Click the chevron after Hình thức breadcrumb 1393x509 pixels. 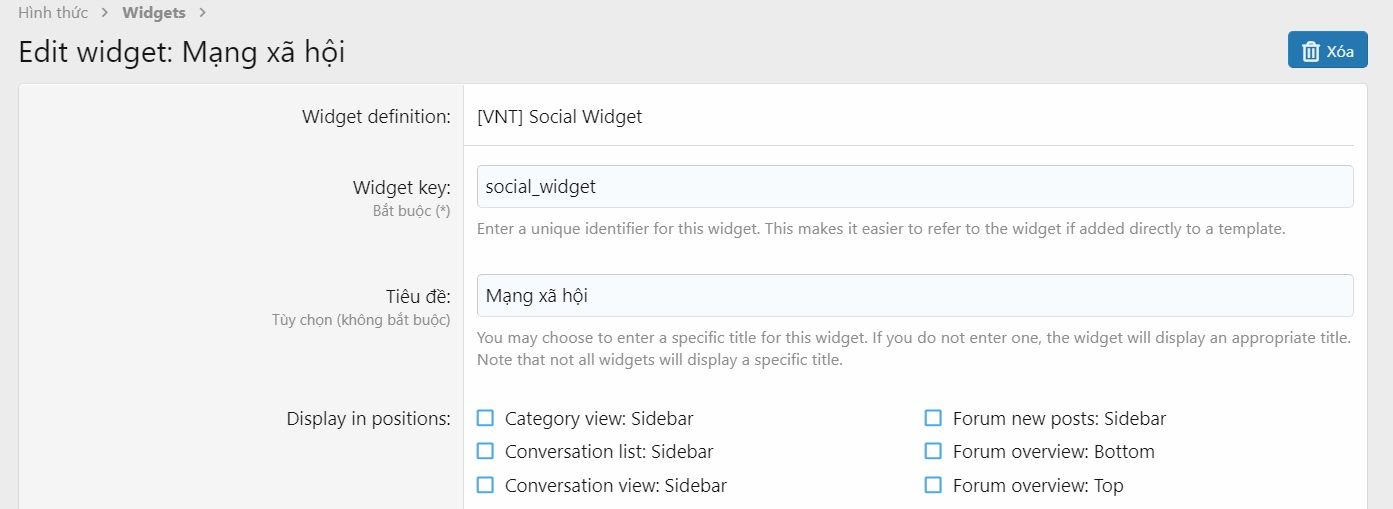coord(105,14)
